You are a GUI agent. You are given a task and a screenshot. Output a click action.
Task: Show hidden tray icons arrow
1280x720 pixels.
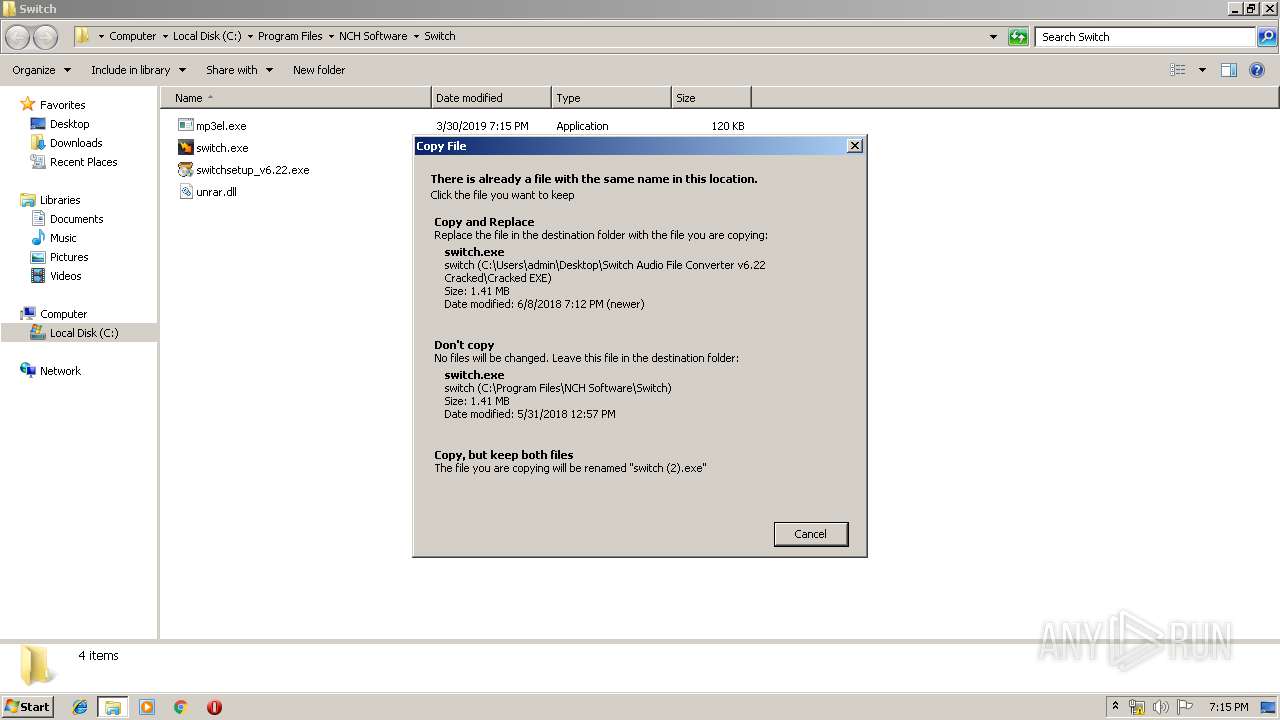coord(1116,707)
